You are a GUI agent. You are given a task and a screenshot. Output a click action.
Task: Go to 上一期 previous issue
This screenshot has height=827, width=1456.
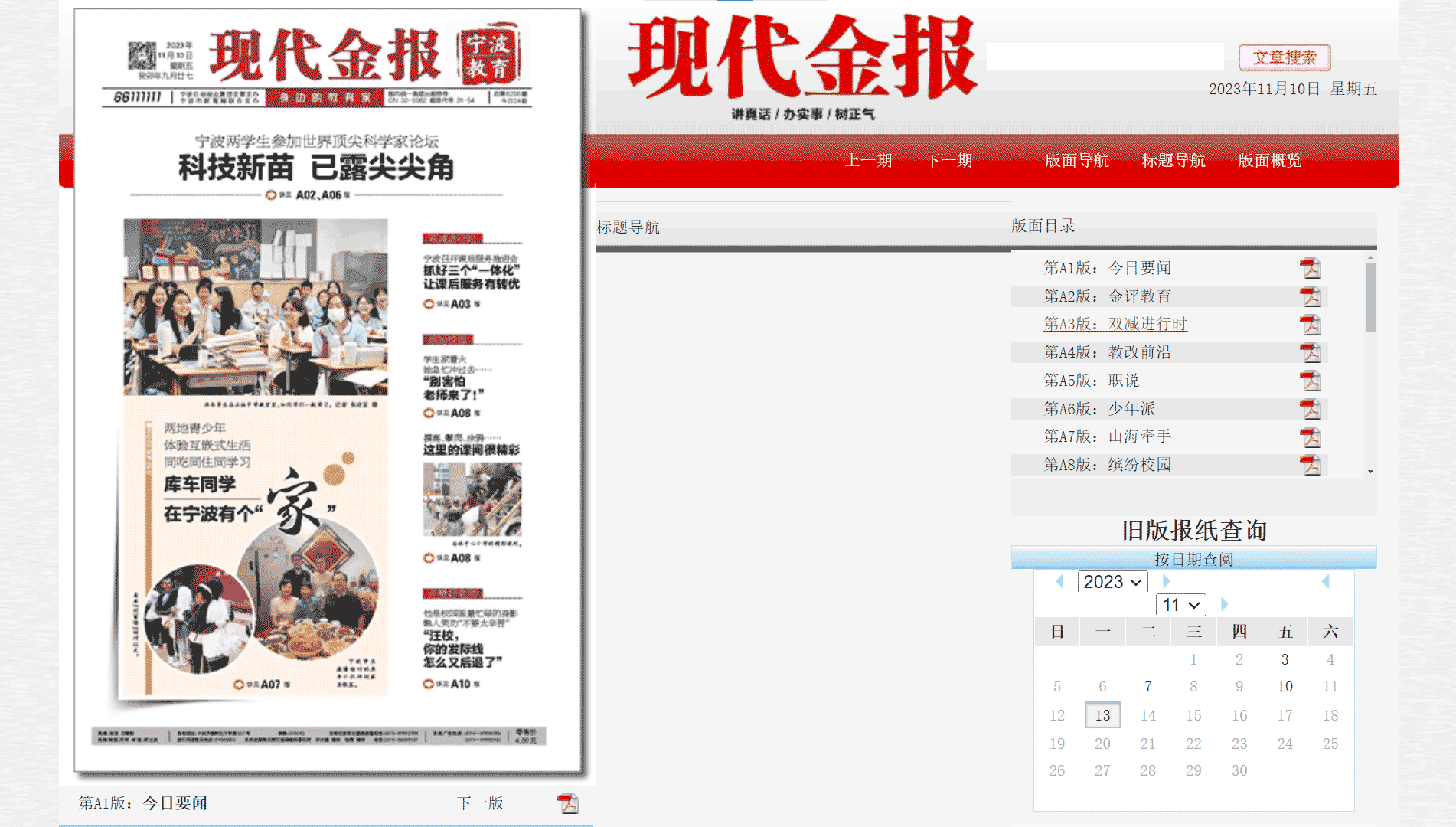point(869,161)
